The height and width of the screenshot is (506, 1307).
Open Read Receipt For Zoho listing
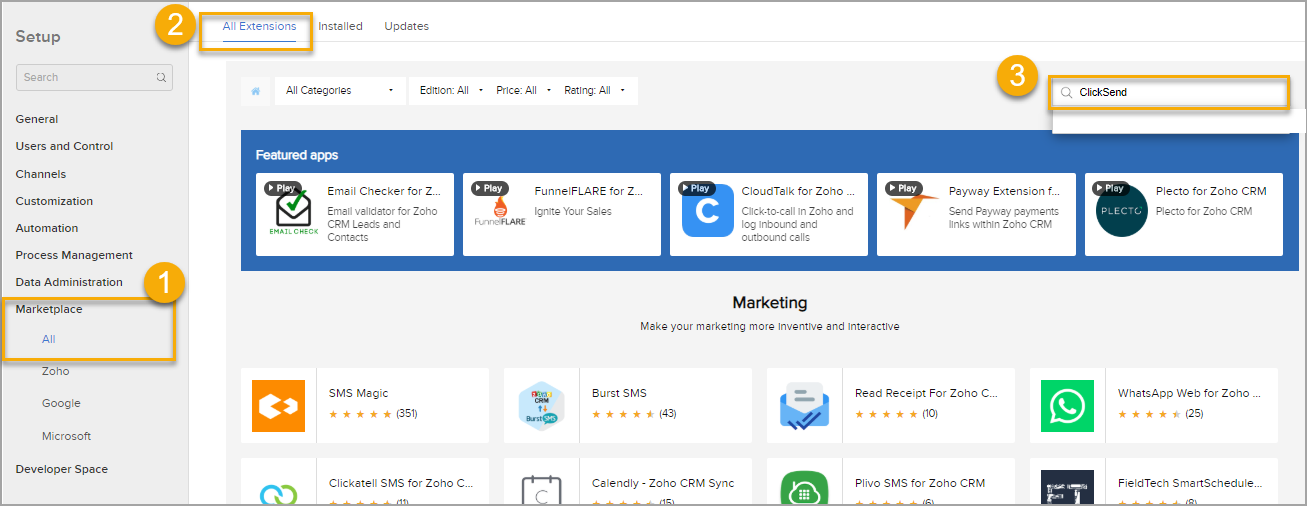tap(926, 393)
